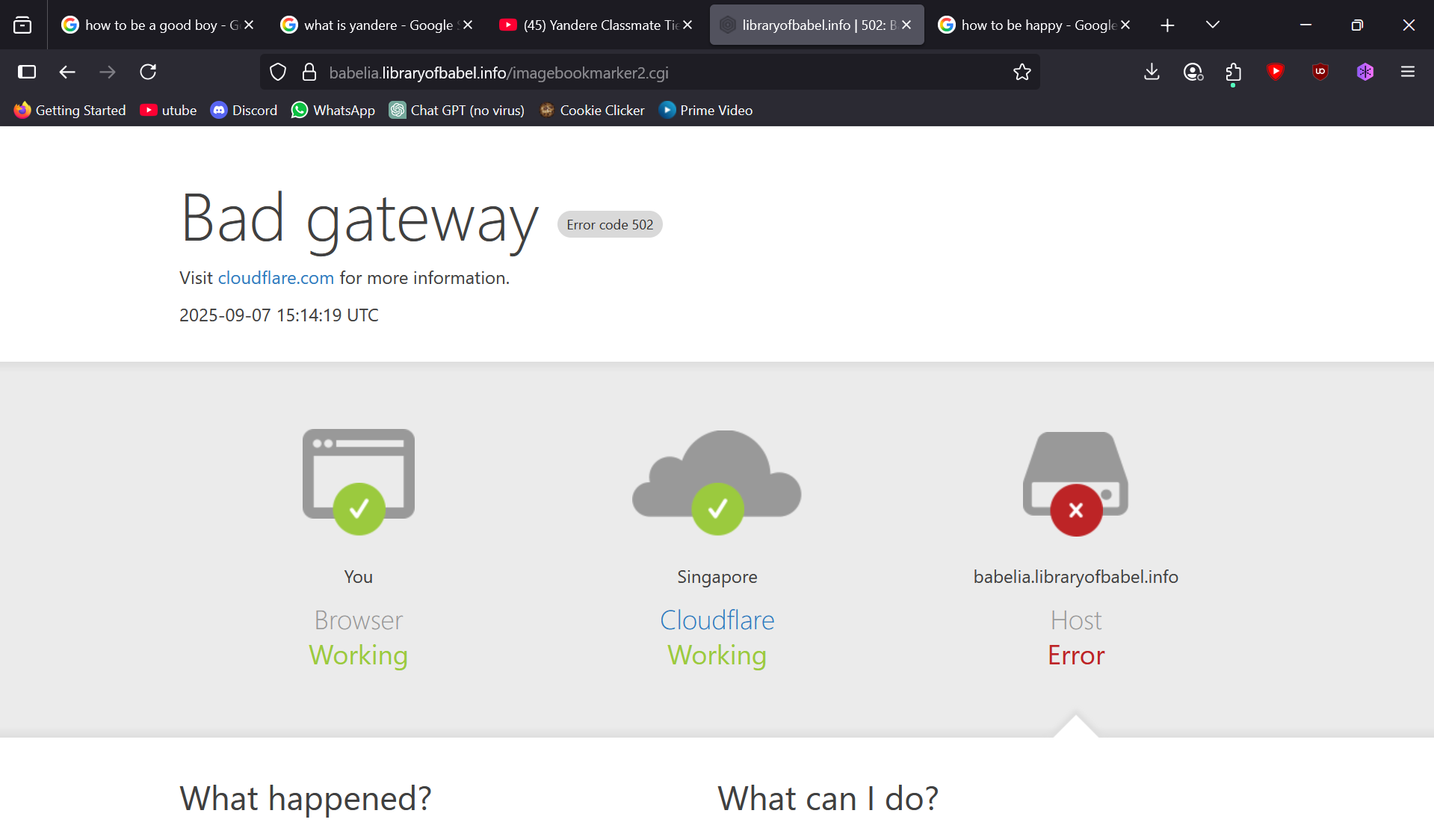The image size is (1434, 840).
Task: Click the address bar URL
Action: 498,72
